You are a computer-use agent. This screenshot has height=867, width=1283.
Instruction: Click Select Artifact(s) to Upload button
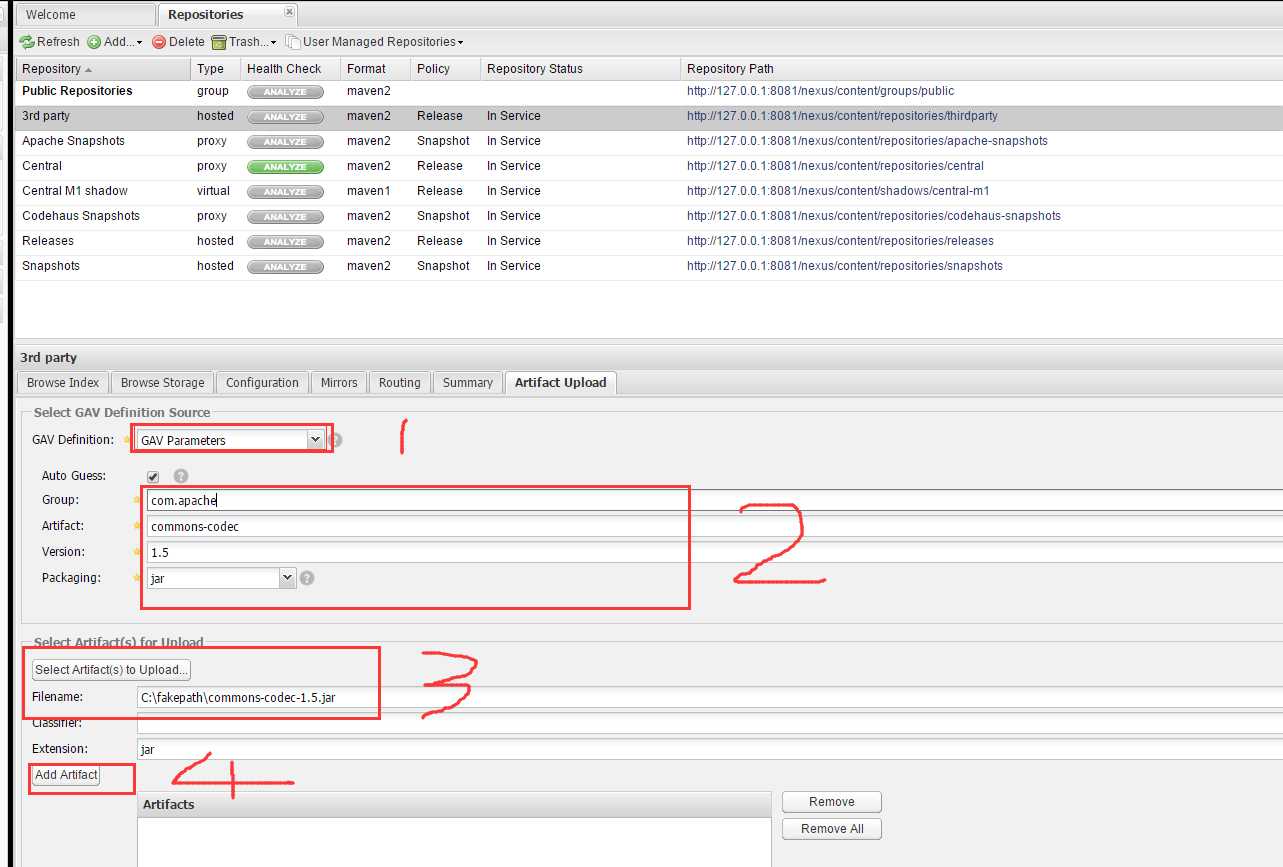(111, 670)
